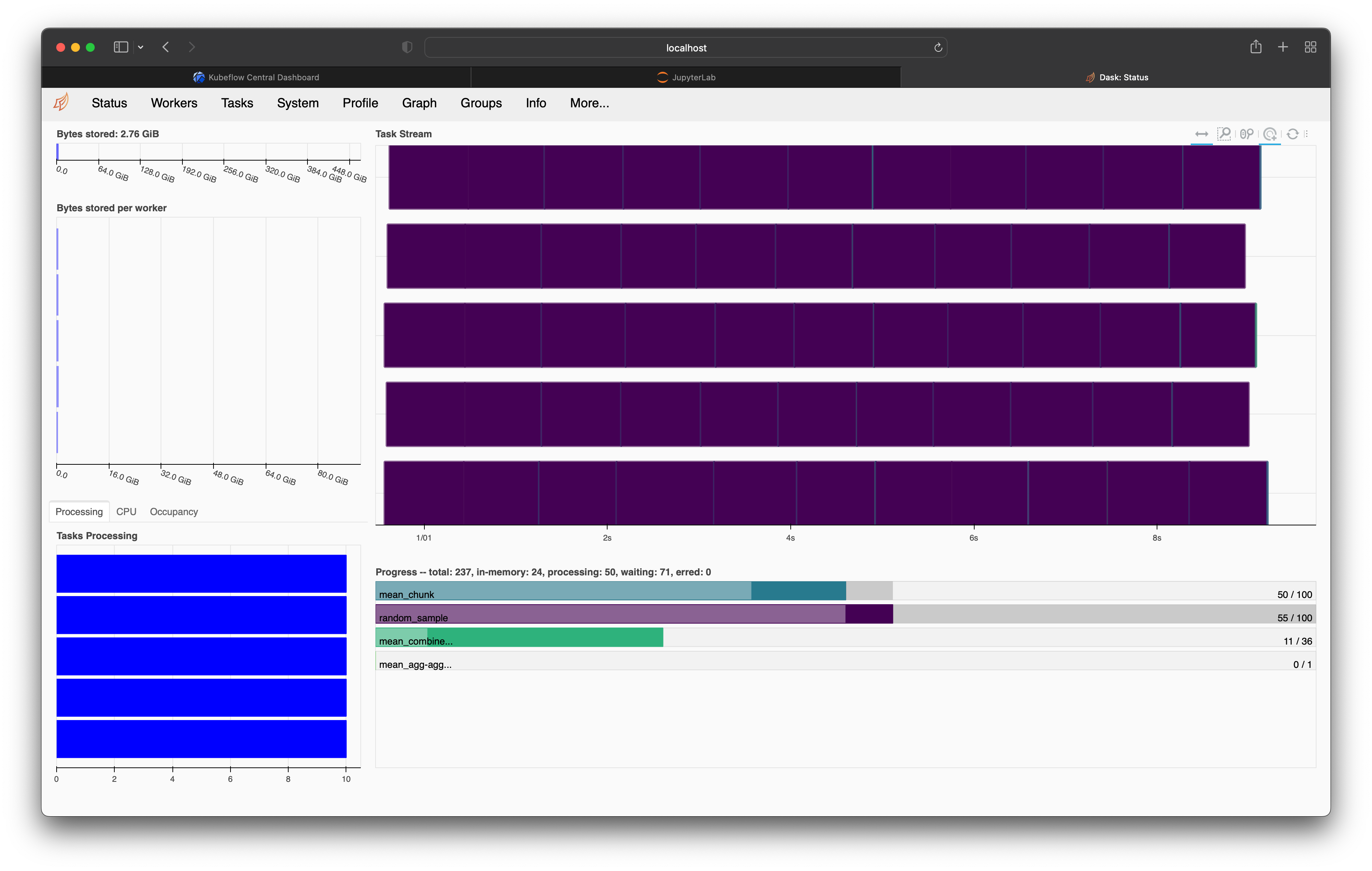The image size is (1372, 871).
Task: Click the zoom-in tool icon
Action: point(1270,134)
